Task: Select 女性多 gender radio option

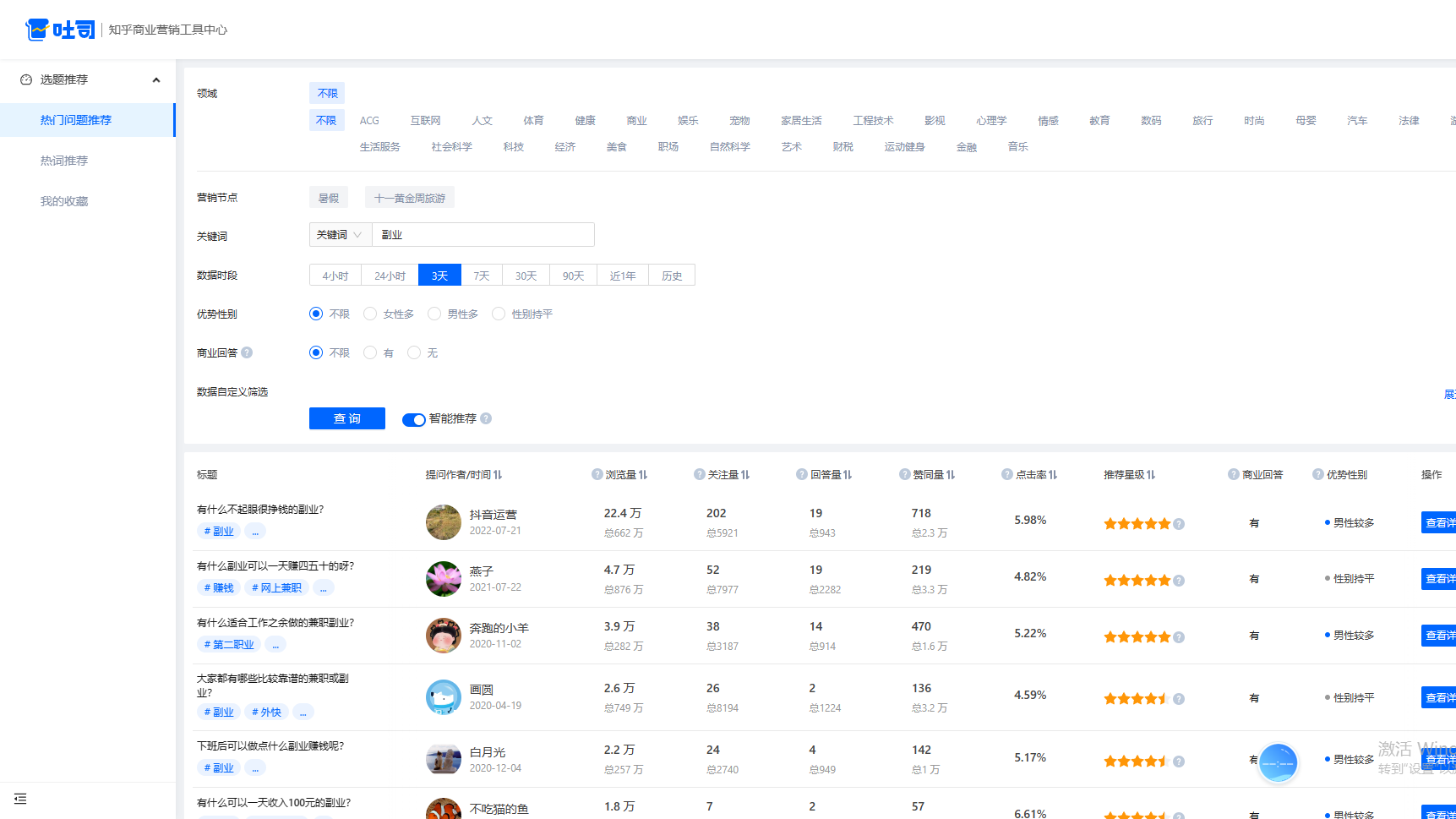Action: click(x=370, y=314)
